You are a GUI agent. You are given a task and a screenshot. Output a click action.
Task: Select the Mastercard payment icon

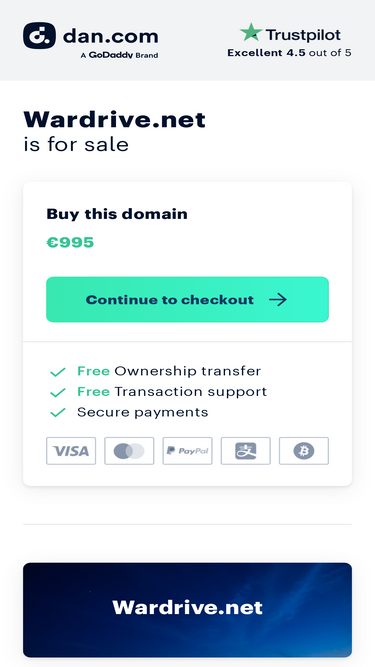[129, 451]
